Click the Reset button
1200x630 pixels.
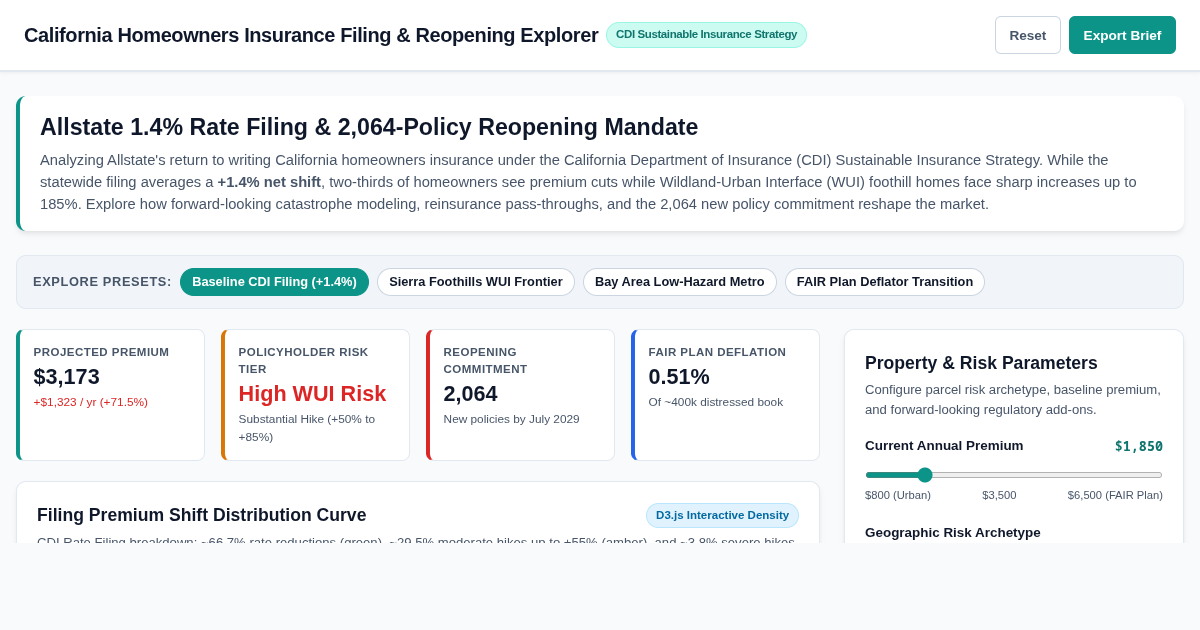(1027, 35)
